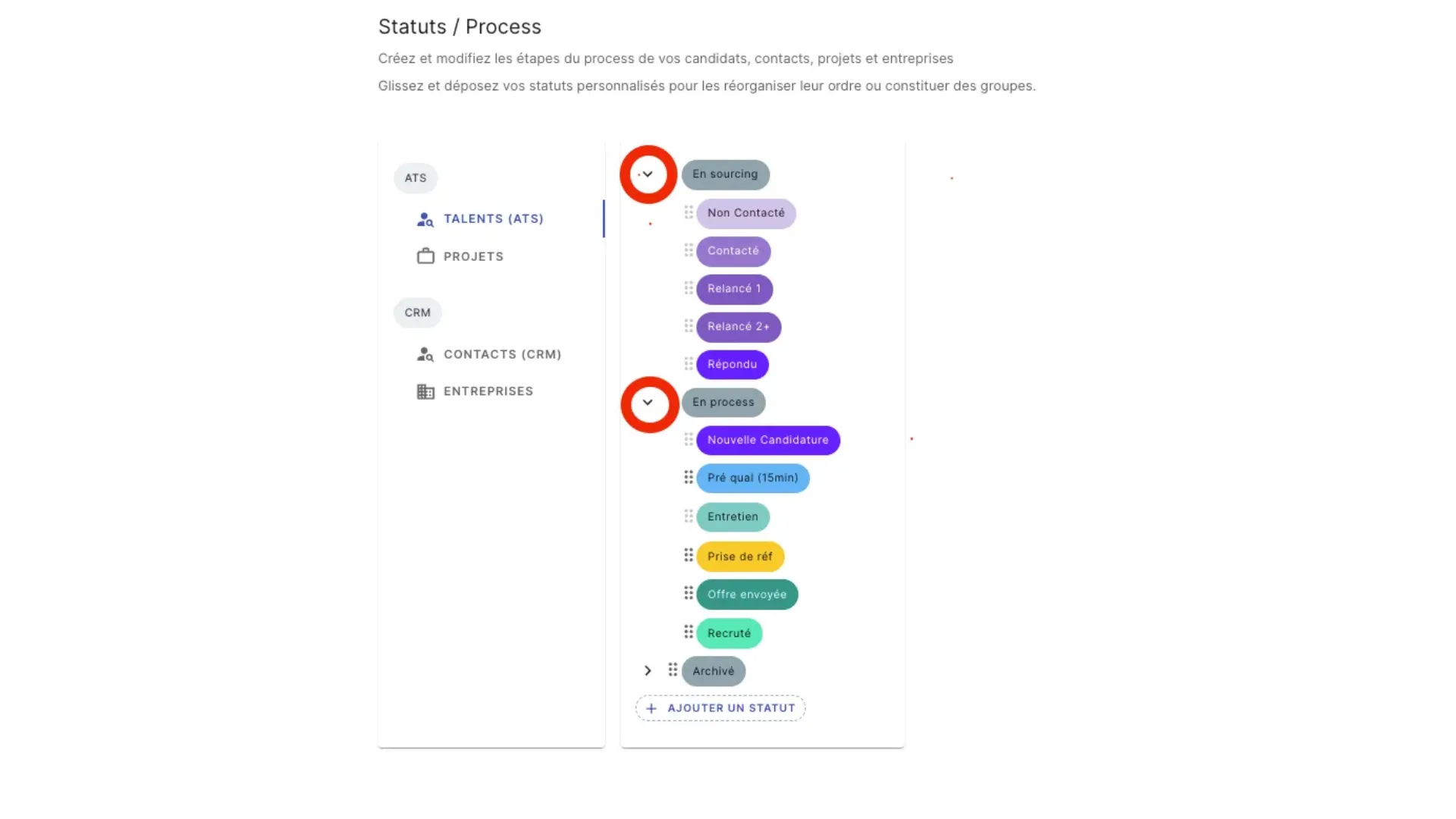The width and height of the screenshot is (1456, 819).
Task: Switch to the ENTREPRISES section
Action: (x=488, y=391)
